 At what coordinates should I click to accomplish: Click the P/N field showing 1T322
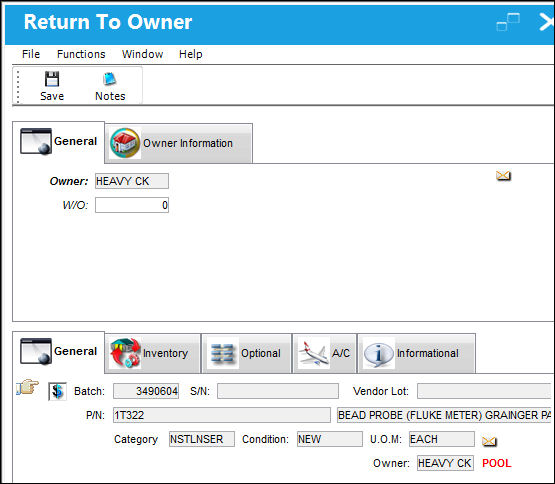click(222, 415)
